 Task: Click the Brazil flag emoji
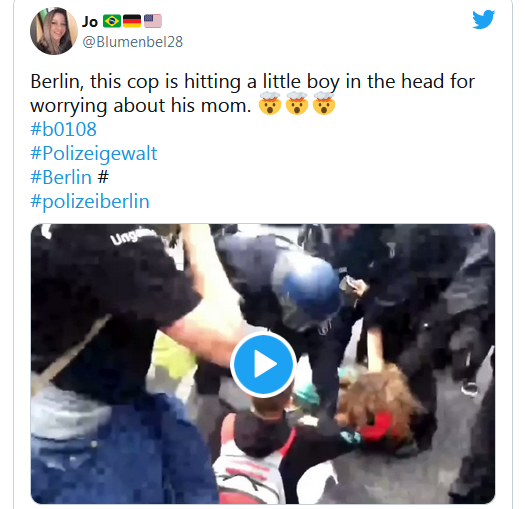112,21
